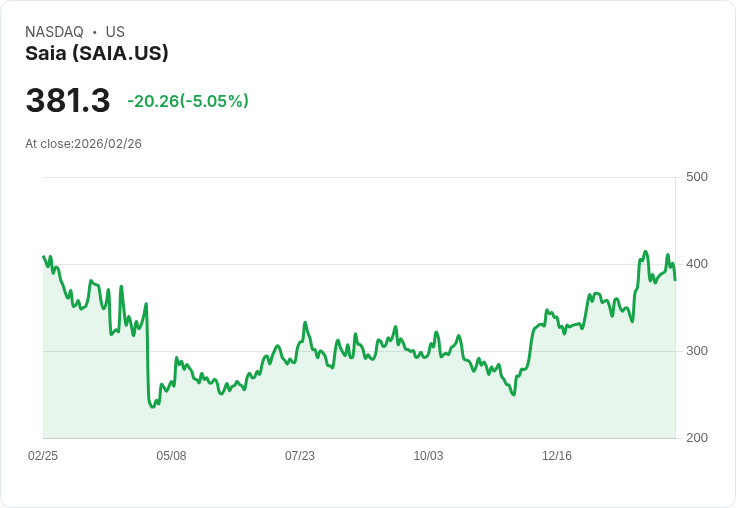Click the 10/03 x-axis date label

click(x=428, y=456)
